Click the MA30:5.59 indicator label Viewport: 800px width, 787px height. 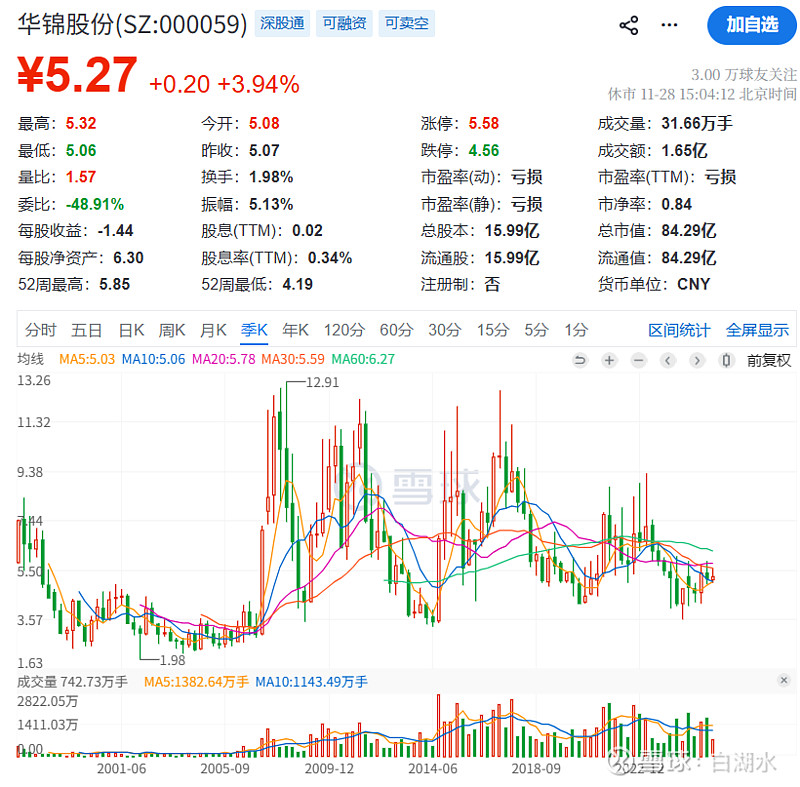[x=293, y=359]
